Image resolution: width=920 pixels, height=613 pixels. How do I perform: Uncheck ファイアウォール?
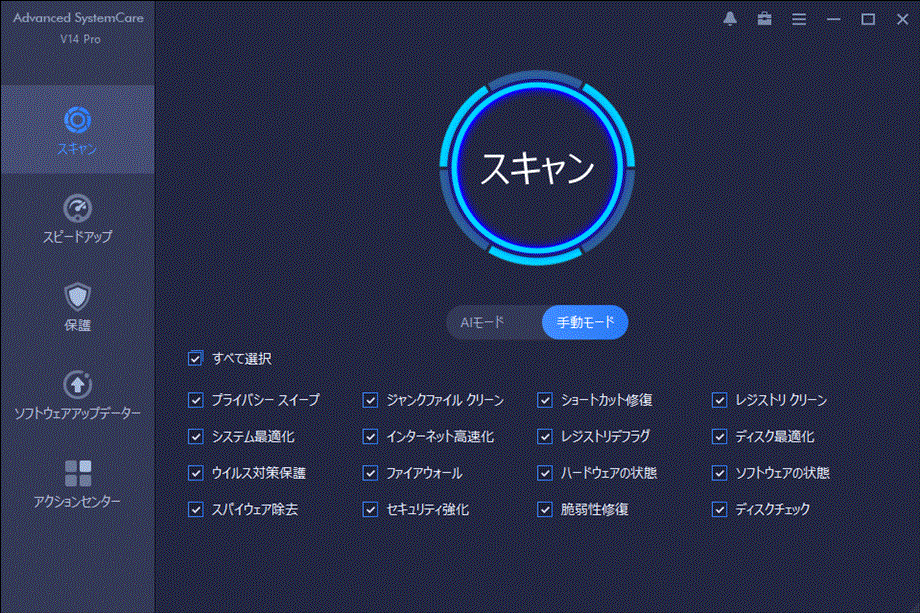370,473
